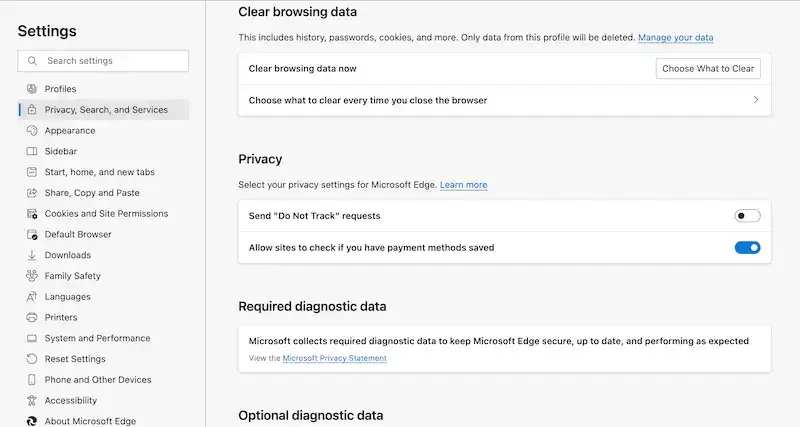Select Start, home, and new tabs

point(99,172)
